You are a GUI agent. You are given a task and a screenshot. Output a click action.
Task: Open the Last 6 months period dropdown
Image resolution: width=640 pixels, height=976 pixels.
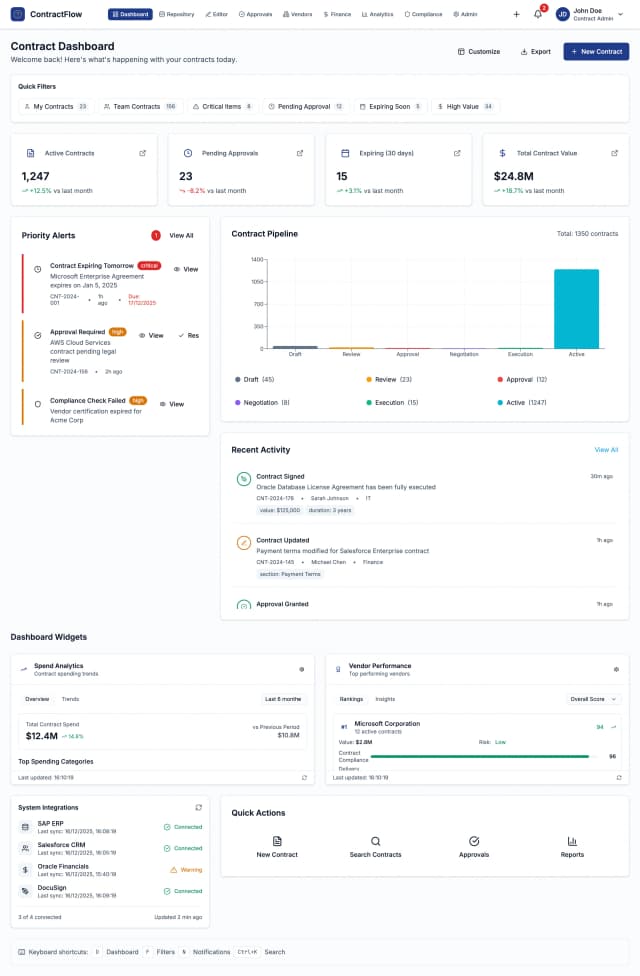[x=282, y=699]
